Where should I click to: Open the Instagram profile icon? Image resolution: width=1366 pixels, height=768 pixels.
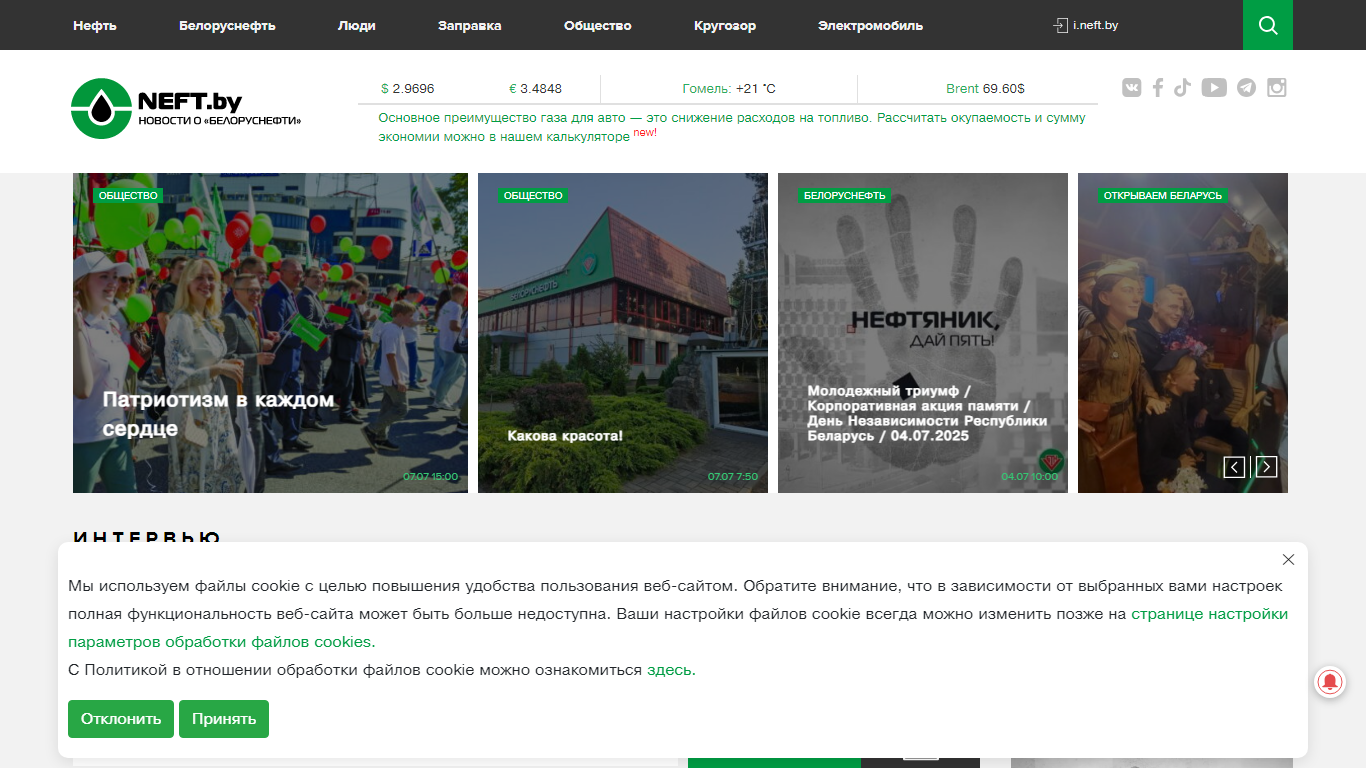click(1277, 88)
